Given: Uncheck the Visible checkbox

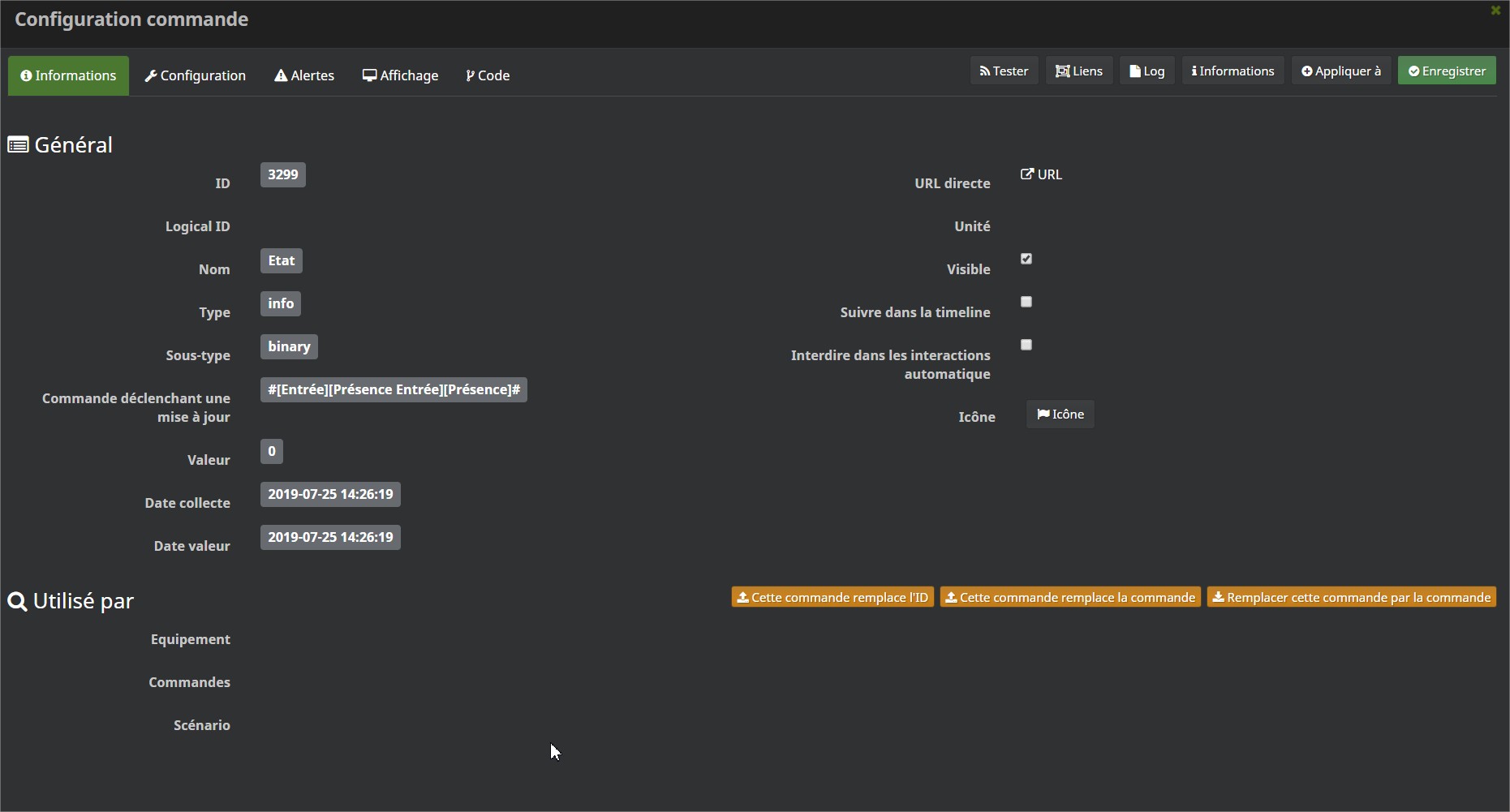Looking at the screenshot, I should (1026, 259).
